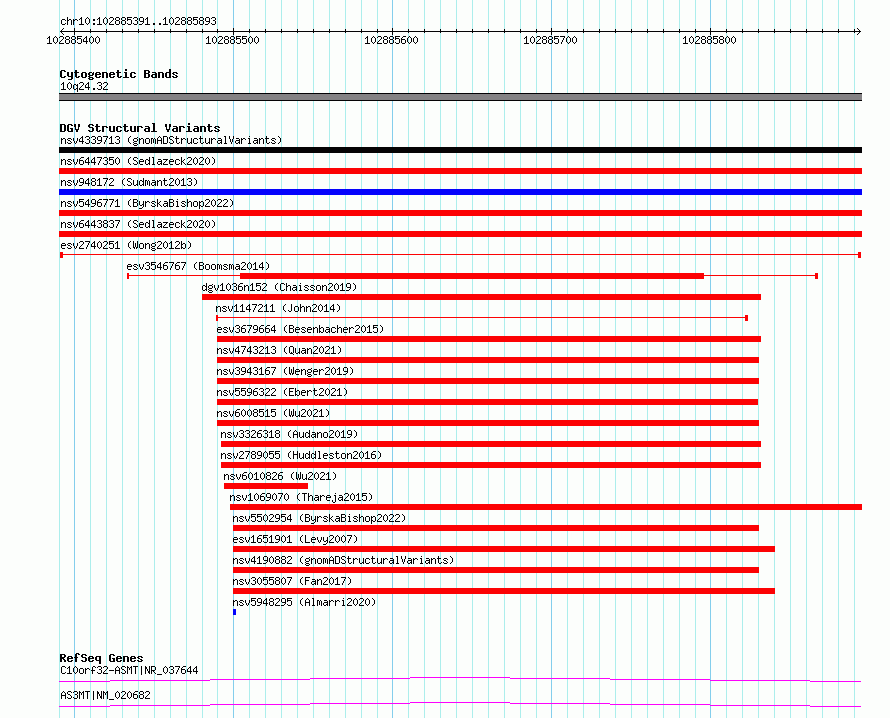Click the nsv3326318 (Audano2019) variant label

[289, 434]
